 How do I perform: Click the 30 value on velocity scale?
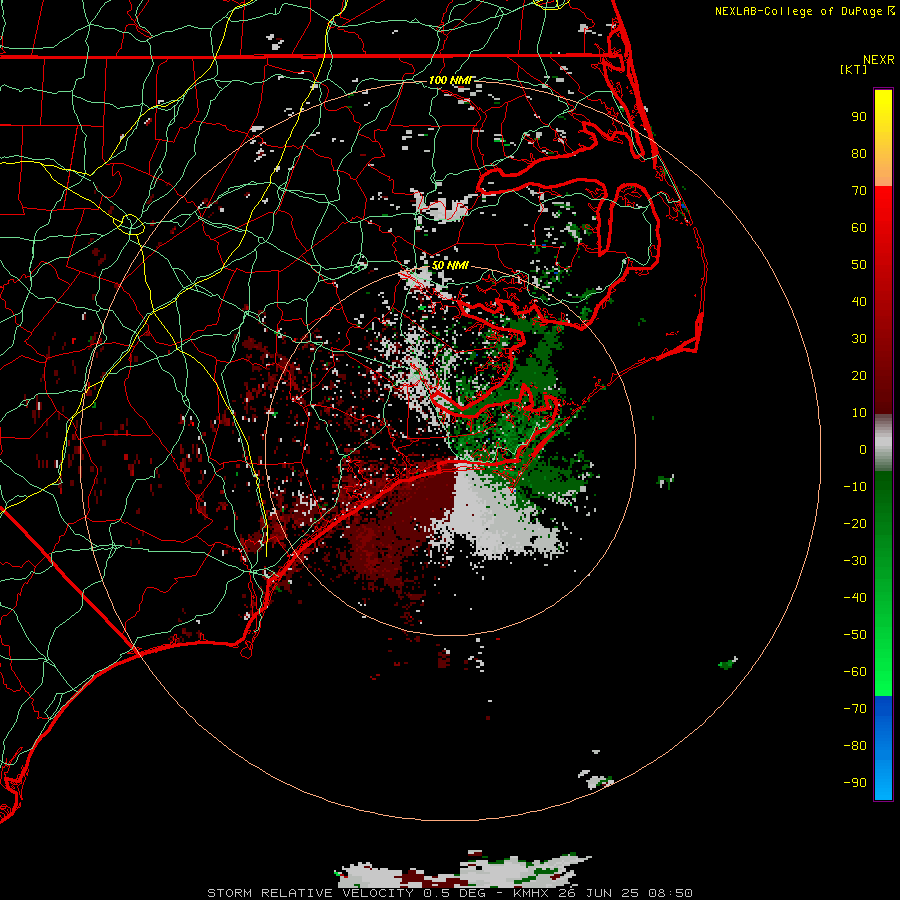coord(859,339)
